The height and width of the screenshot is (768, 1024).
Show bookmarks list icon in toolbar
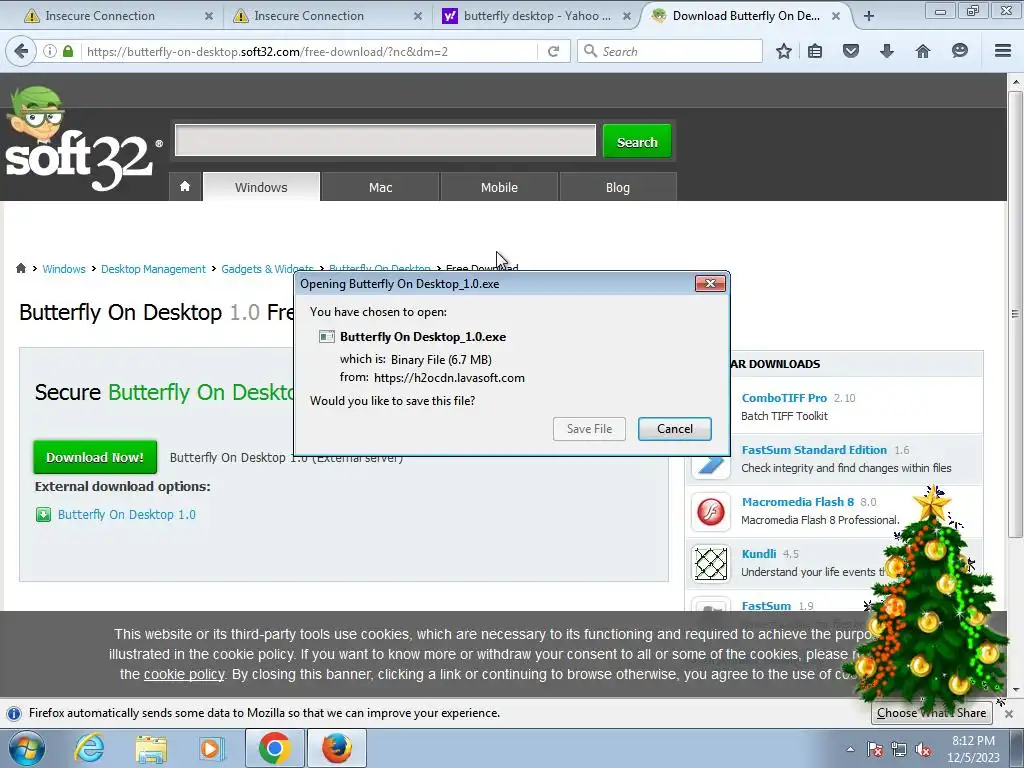point(815,51)
